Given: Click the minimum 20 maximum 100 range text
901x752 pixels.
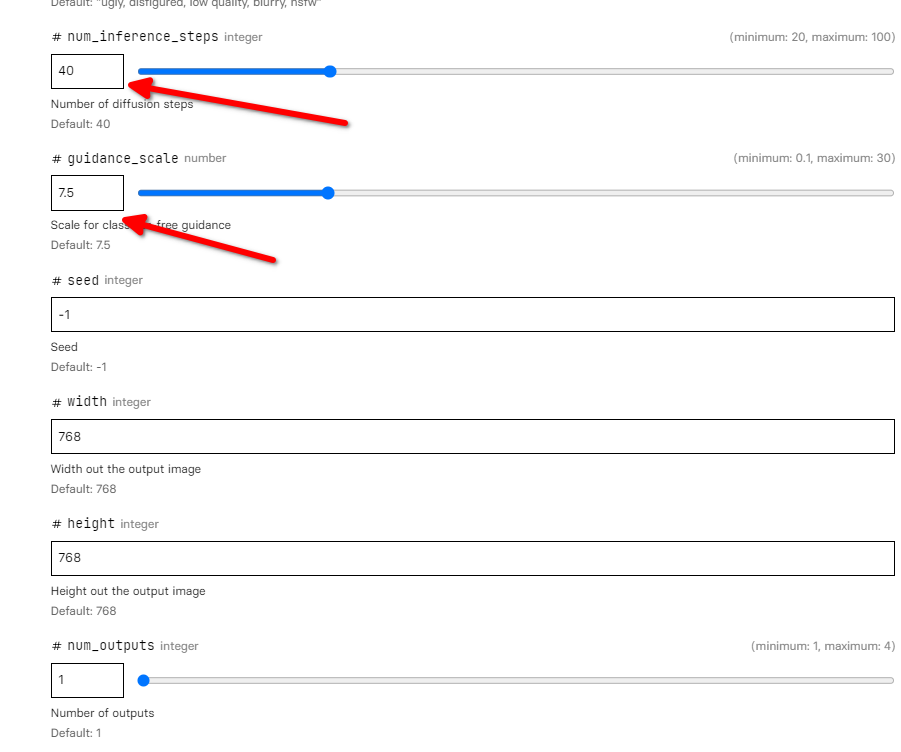Looking at the screenshot, I should coord(810,36).
